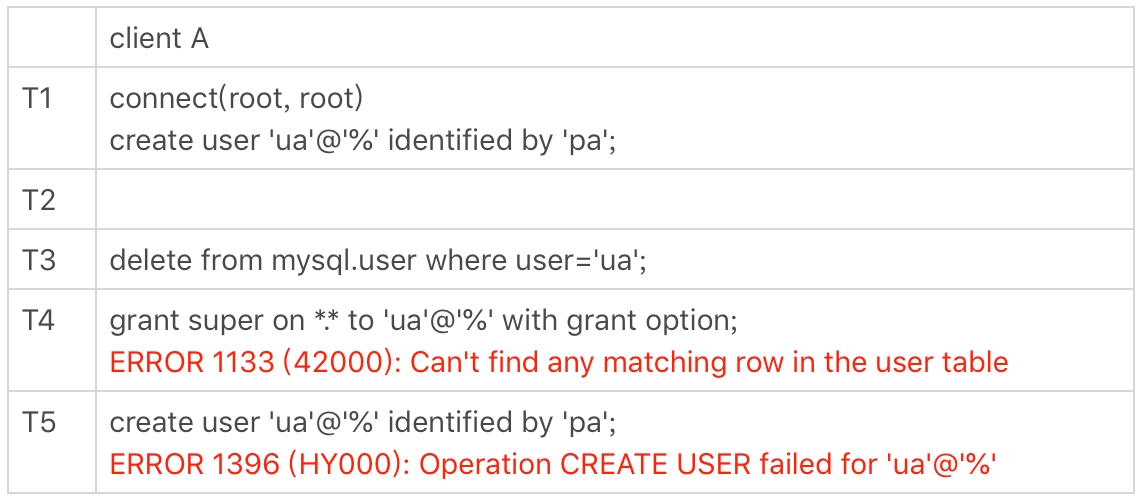
Task: Select the T2 row label
Action: coord(38,200)
